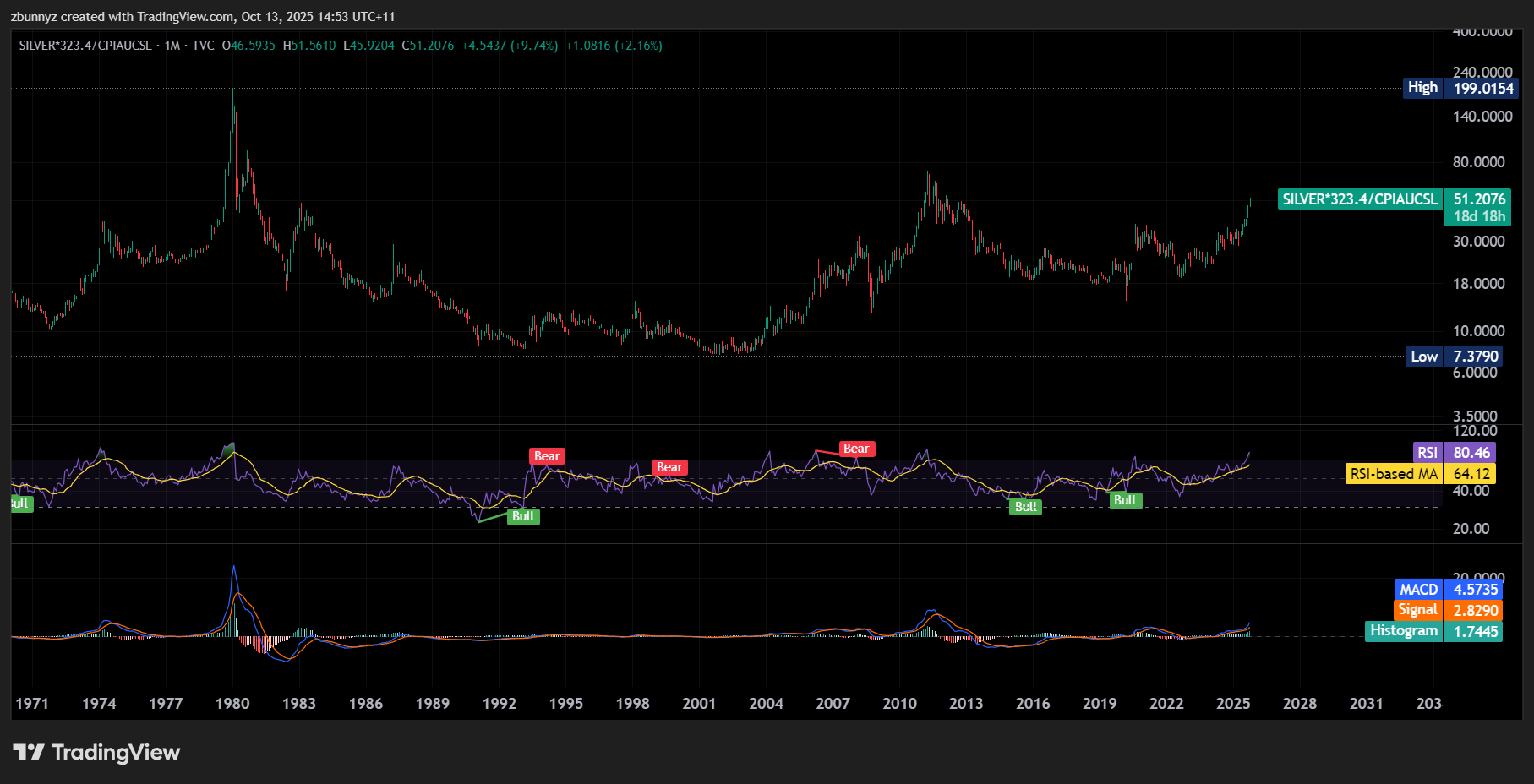Select the purple RSI value label

1454,453
